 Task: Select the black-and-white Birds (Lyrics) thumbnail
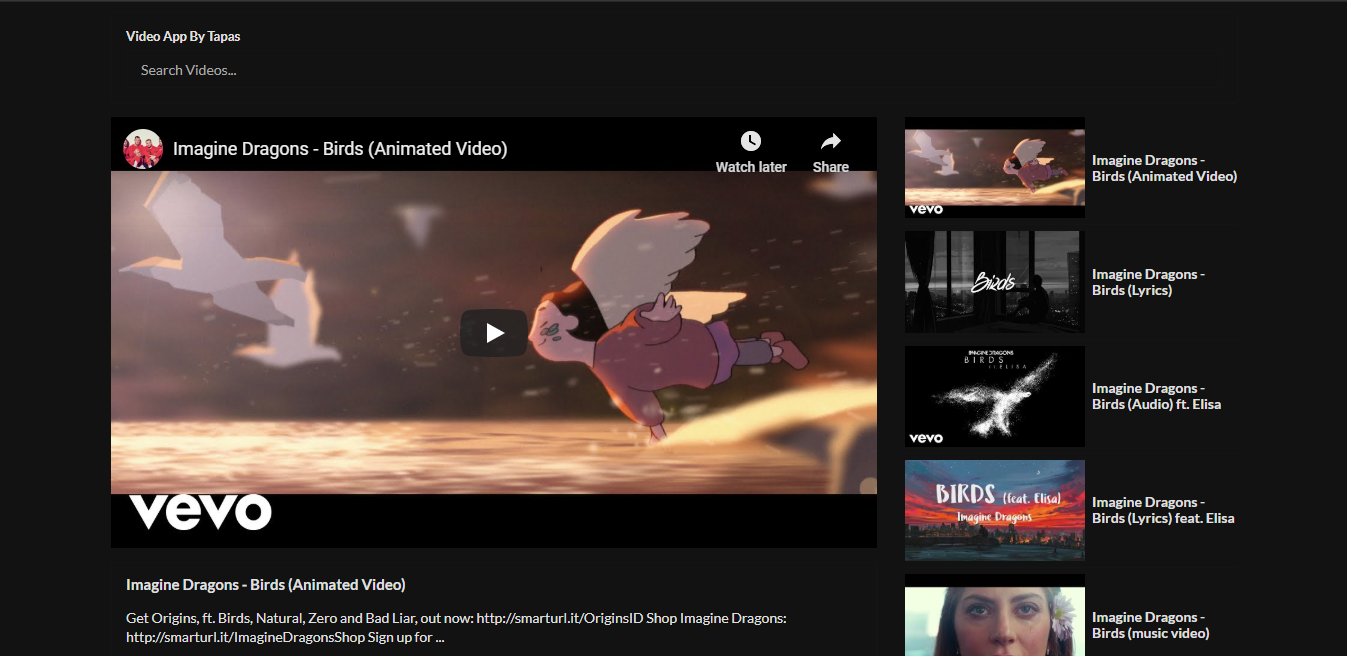click(994, 282)
